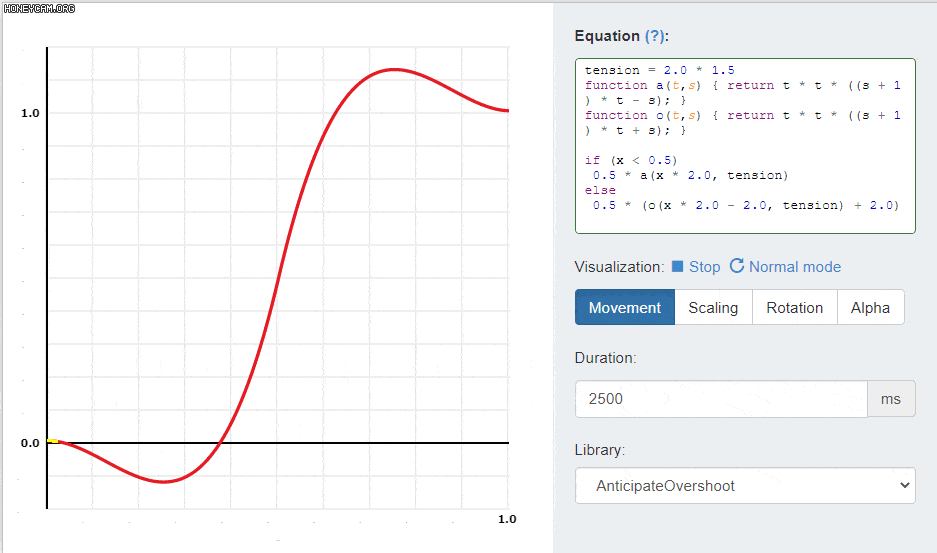Click the blue stop square icon
This screenshot has height=553, width=937.
(x=677, y=266)
